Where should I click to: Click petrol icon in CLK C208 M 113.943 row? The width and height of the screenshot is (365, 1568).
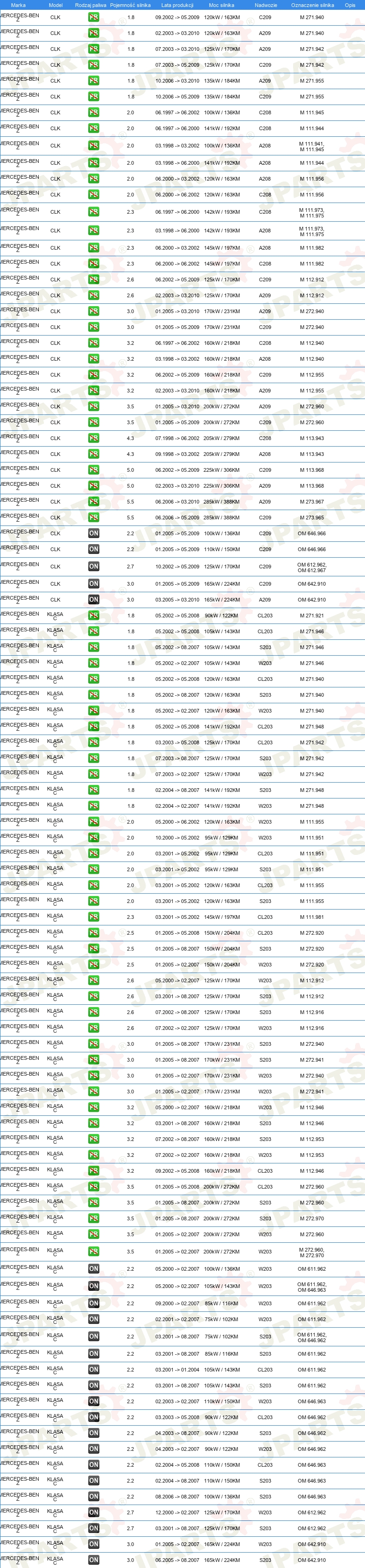pyautogui.click(x=93, y=438)
